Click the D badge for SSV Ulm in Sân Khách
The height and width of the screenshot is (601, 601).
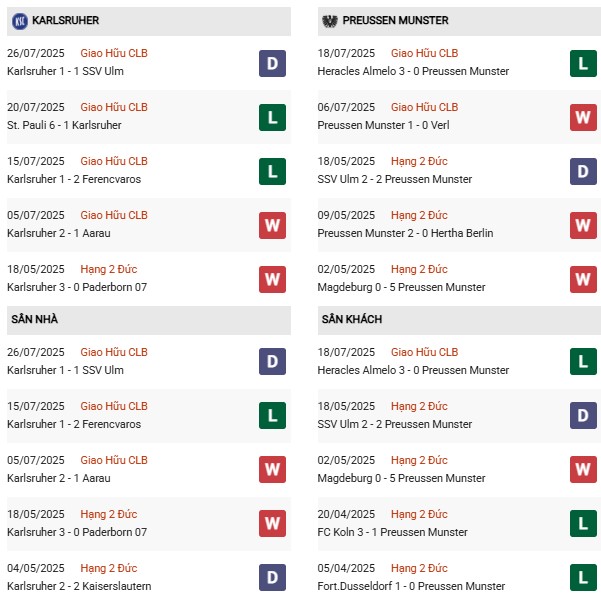click(584, 415)
